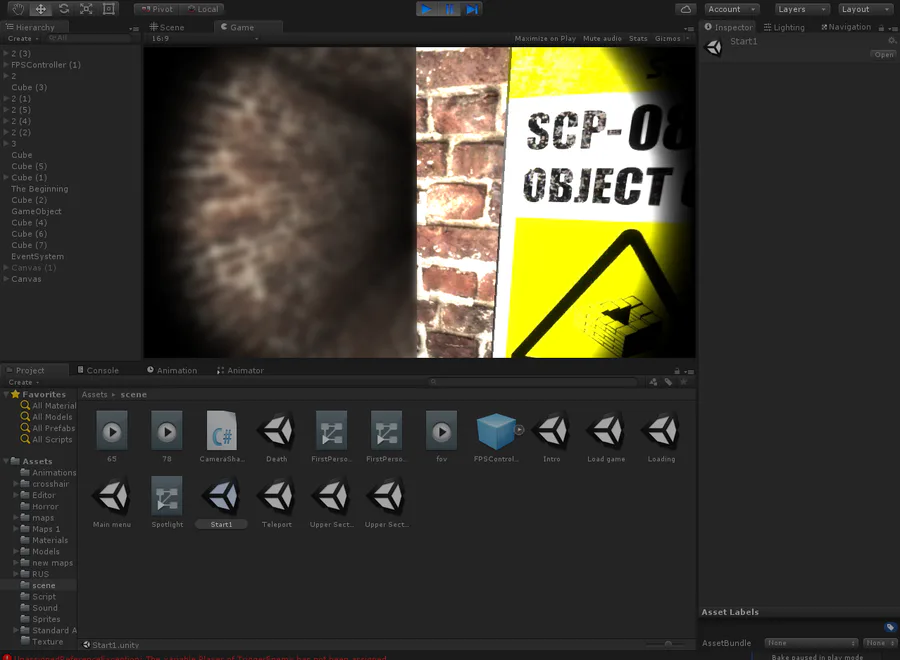Switch to the Lighting tab
900x660 pixels.
point(784,27)
